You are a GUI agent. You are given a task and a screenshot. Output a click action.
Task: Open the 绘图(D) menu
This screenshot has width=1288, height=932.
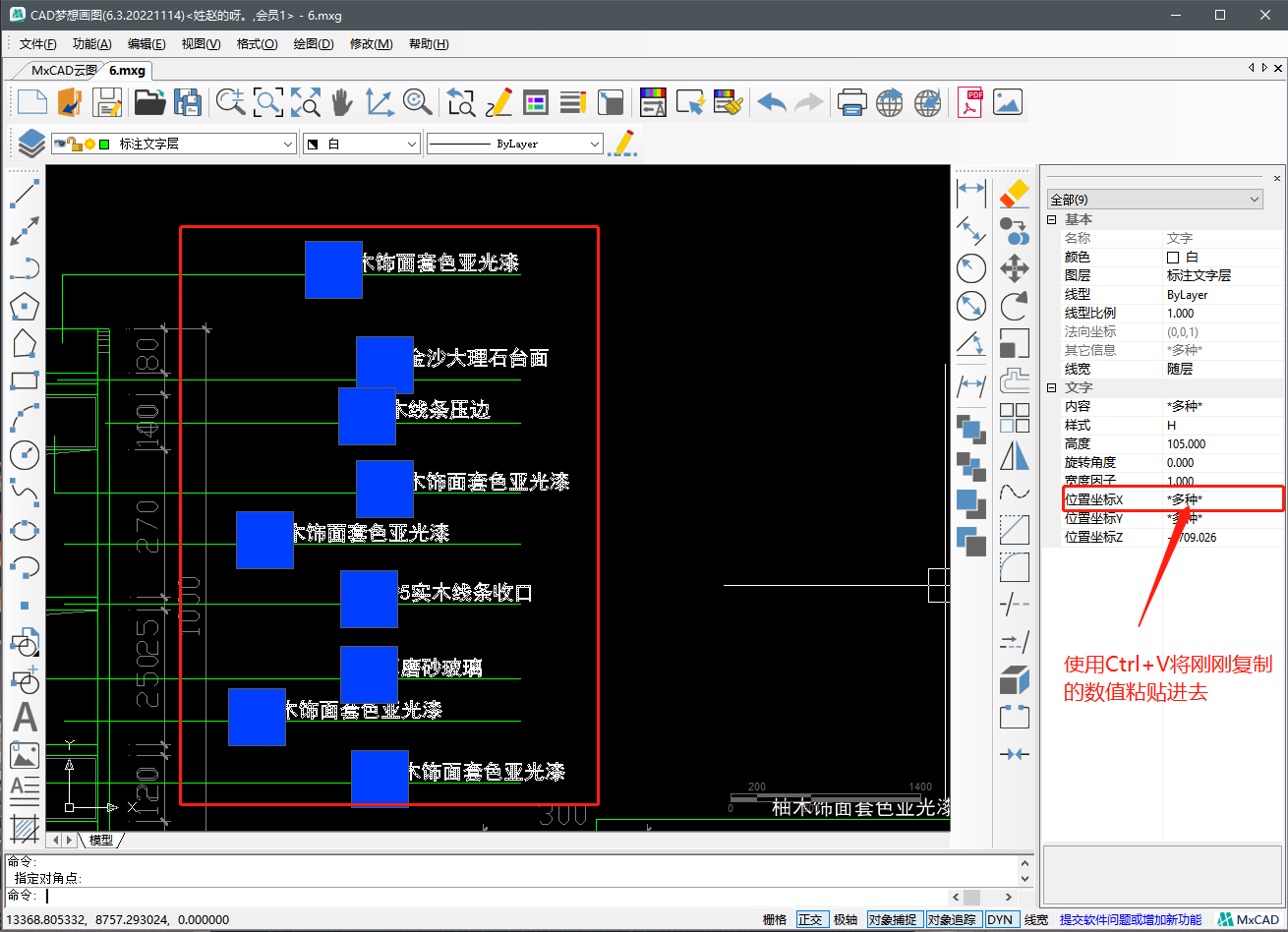click(314, 44)
